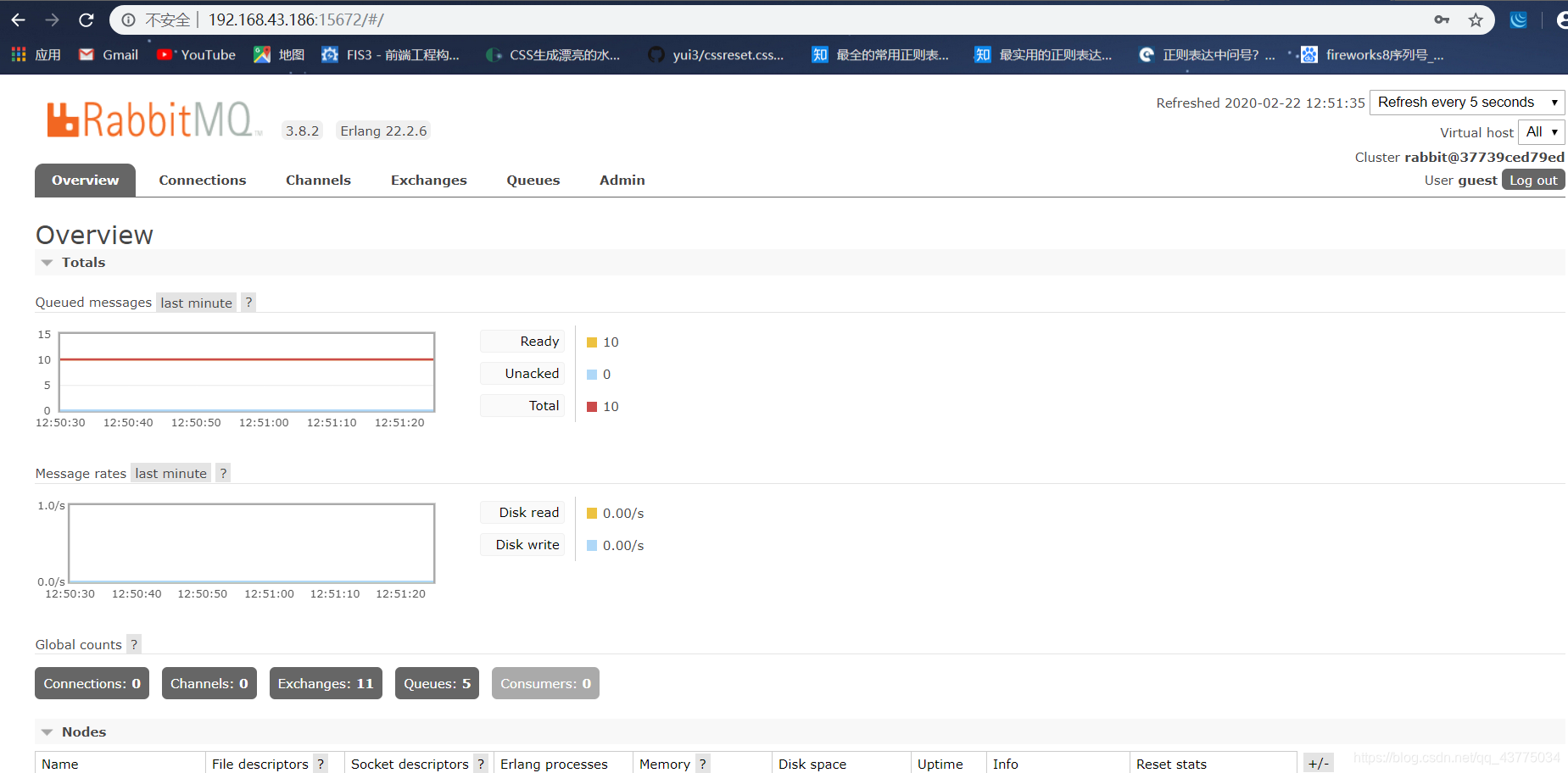Viewport: 1568px width, 773px height.
Task: Click the browser forward arrow
Action: tap(52, 19)
